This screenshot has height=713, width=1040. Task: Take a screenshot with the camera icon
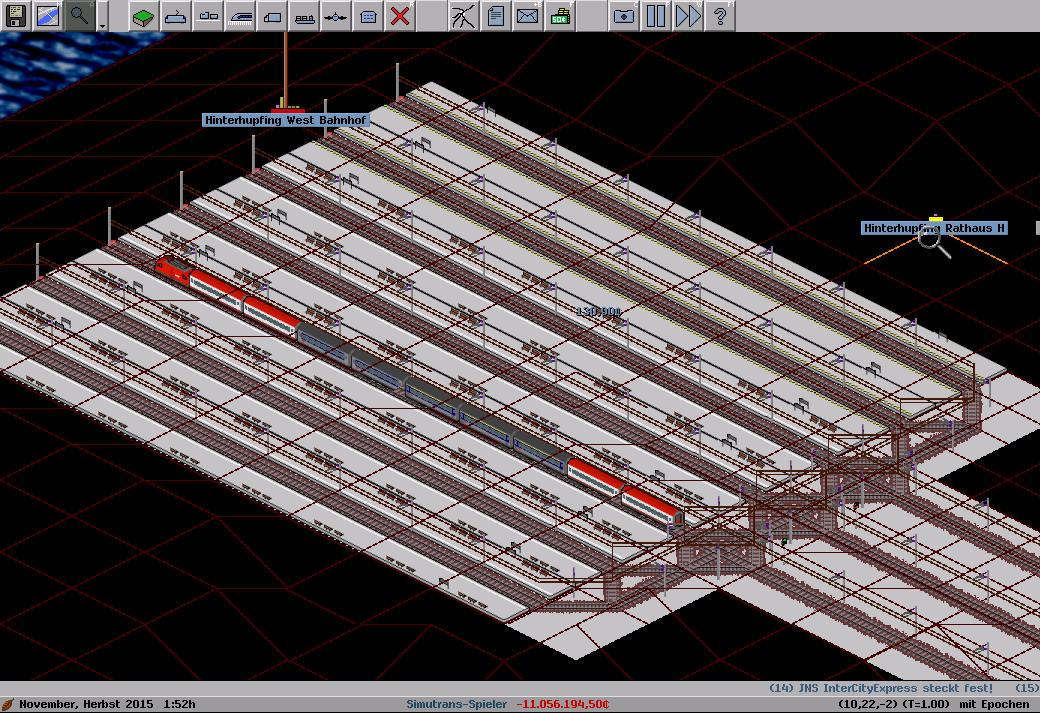coord(624,15)
